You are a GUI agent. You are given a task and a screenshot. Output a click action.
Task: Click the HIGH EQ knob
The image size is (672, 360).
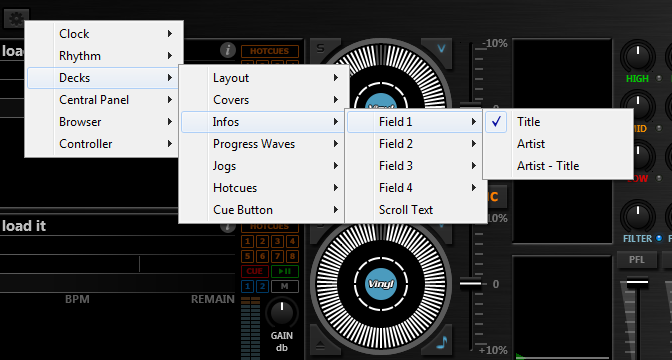click(x=638, y=56)
